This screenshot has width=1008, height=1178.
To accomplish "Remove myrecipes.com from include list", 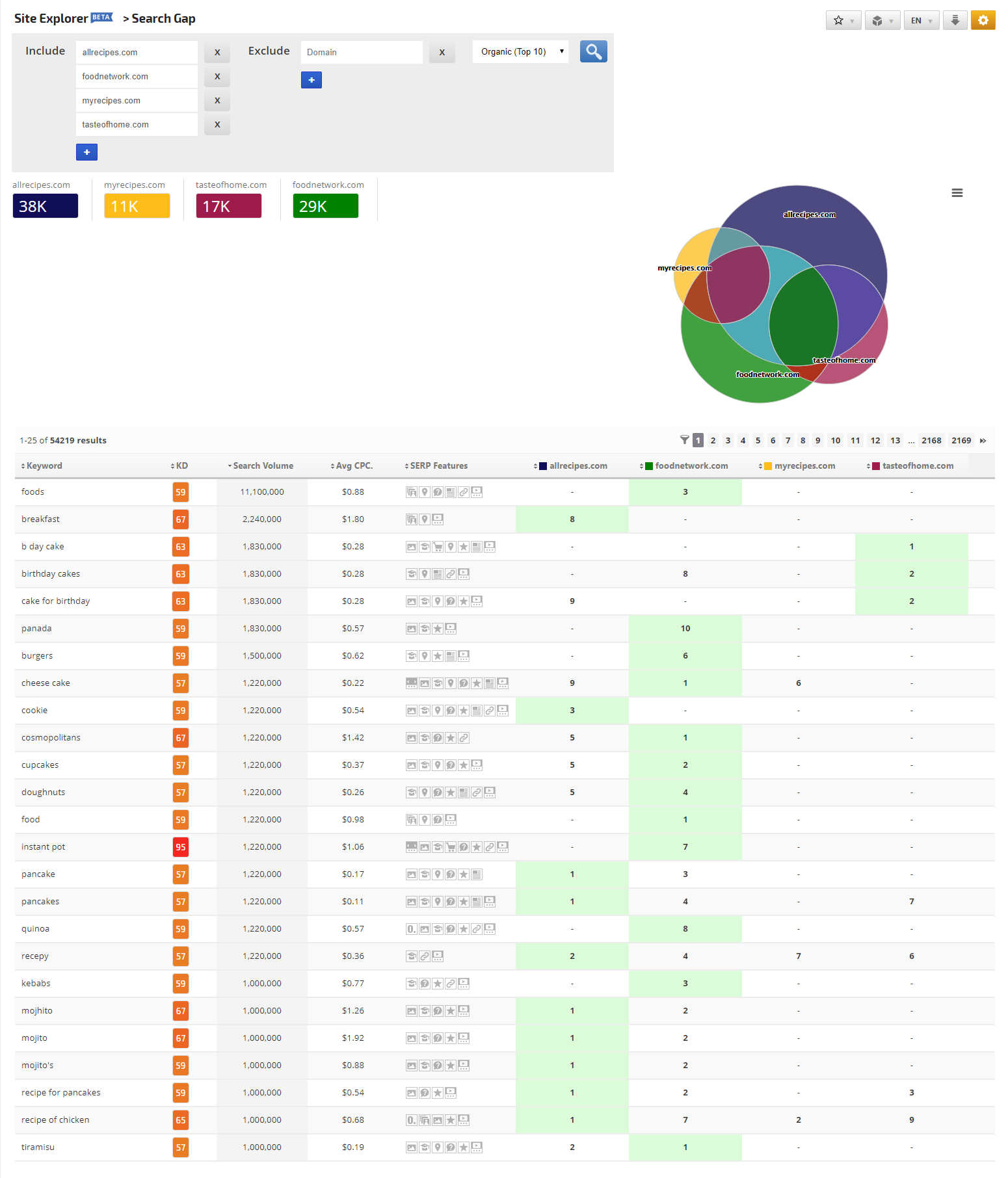I will tap(217, 101).
